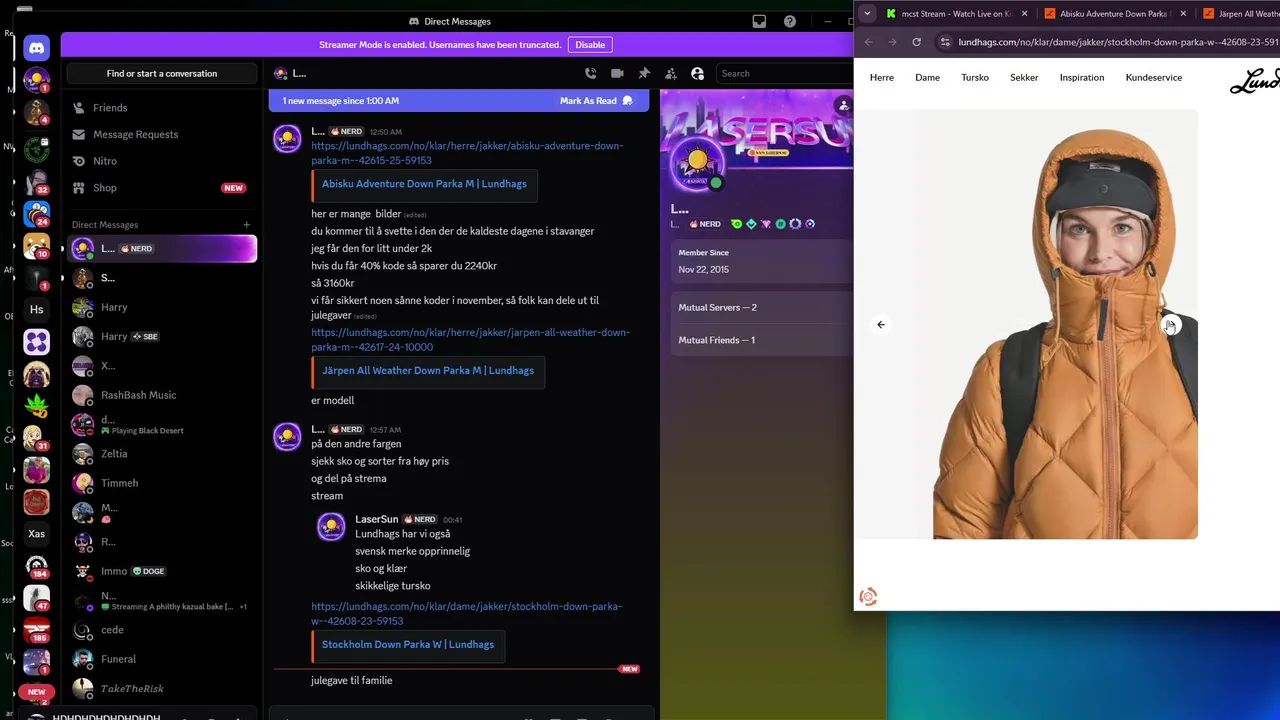This screenshot has height=720, width=1280.
Task: Open the DM with Zeltia
Action: click(162, 454)
